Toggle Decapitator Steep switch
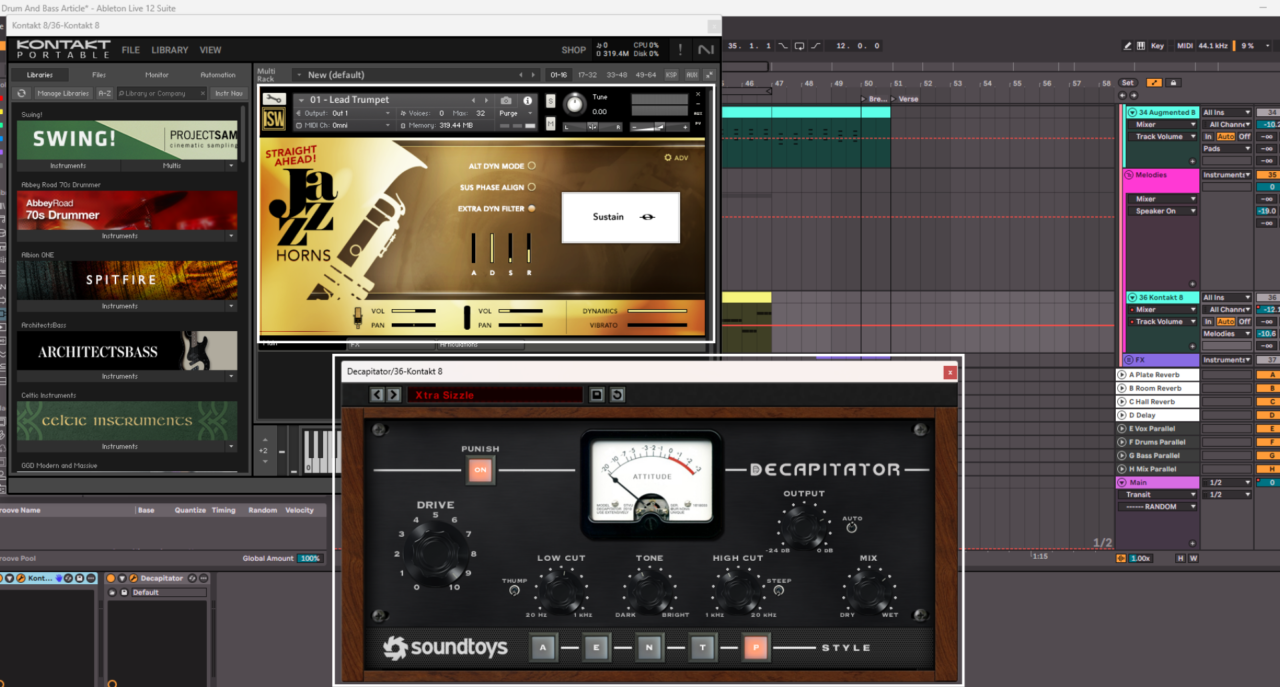1280x687 pixels. (777, 590)
